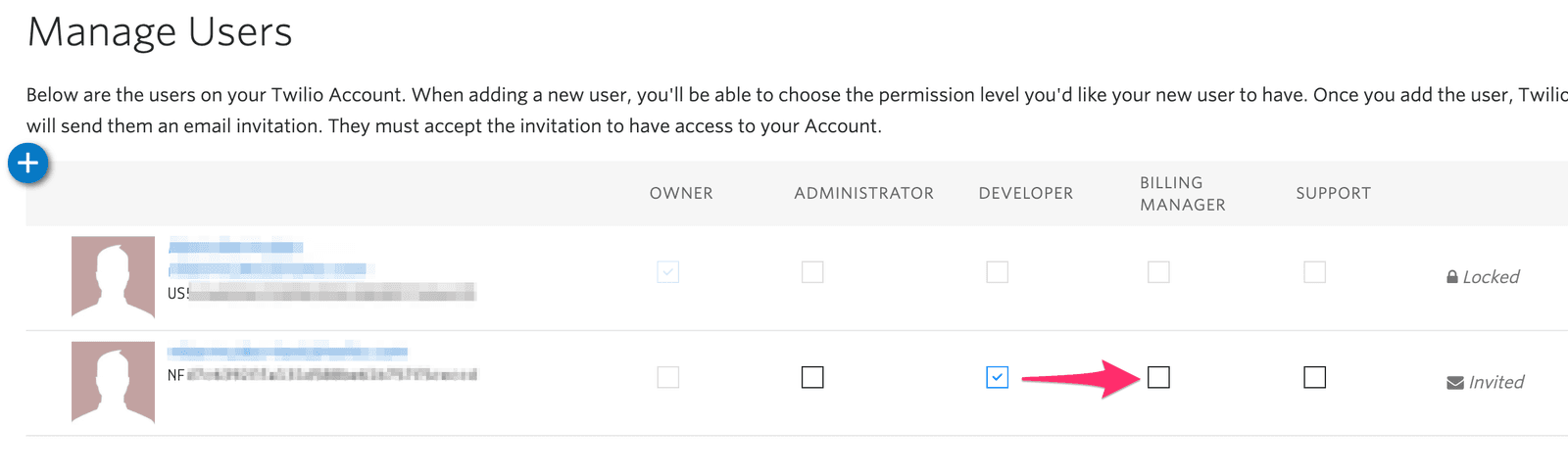
Task: Click locked user's Support checkbox
Action: (1314, 271)
